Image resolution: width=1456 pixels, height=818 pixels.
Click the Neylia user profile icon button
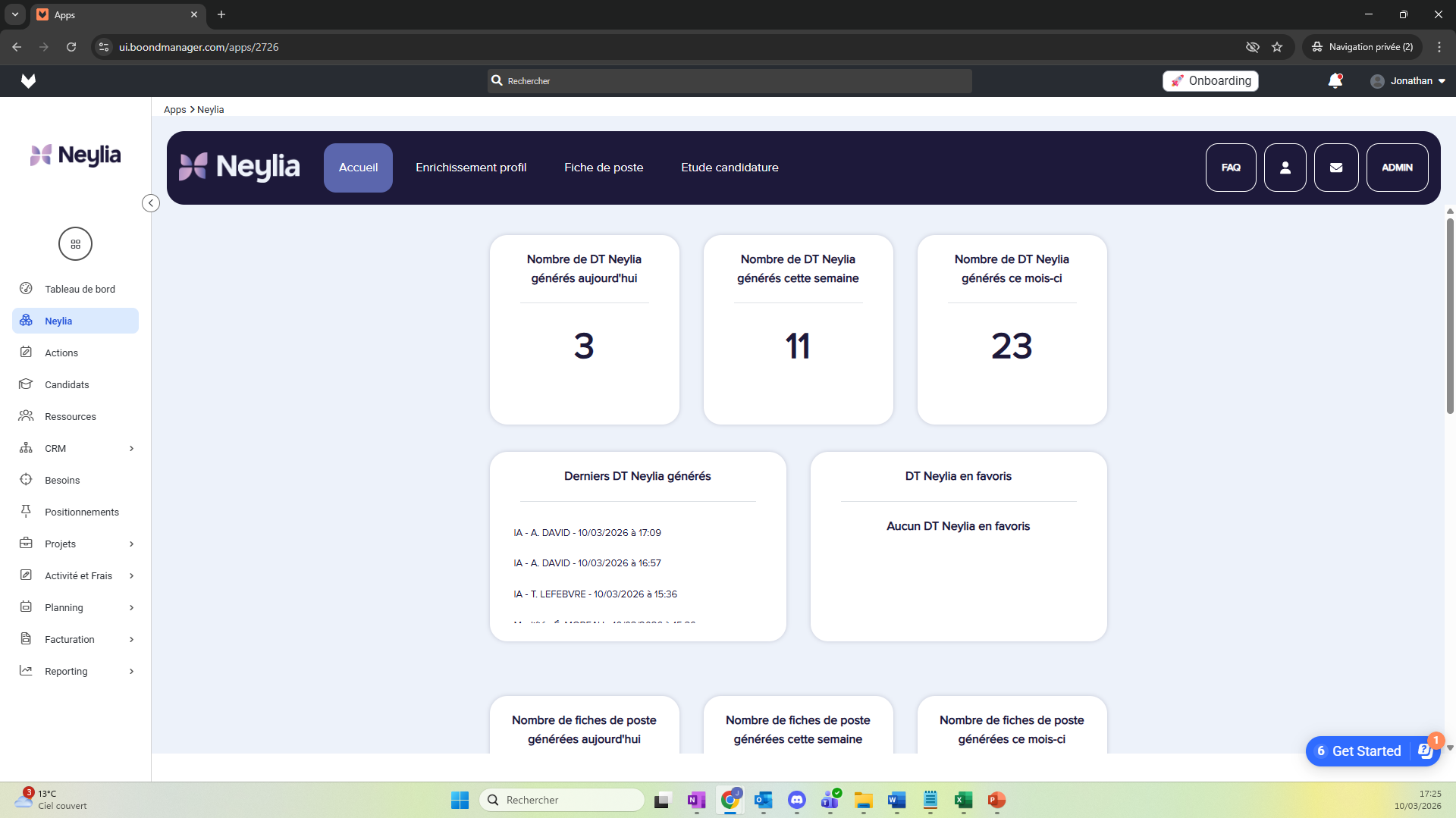1285,168
